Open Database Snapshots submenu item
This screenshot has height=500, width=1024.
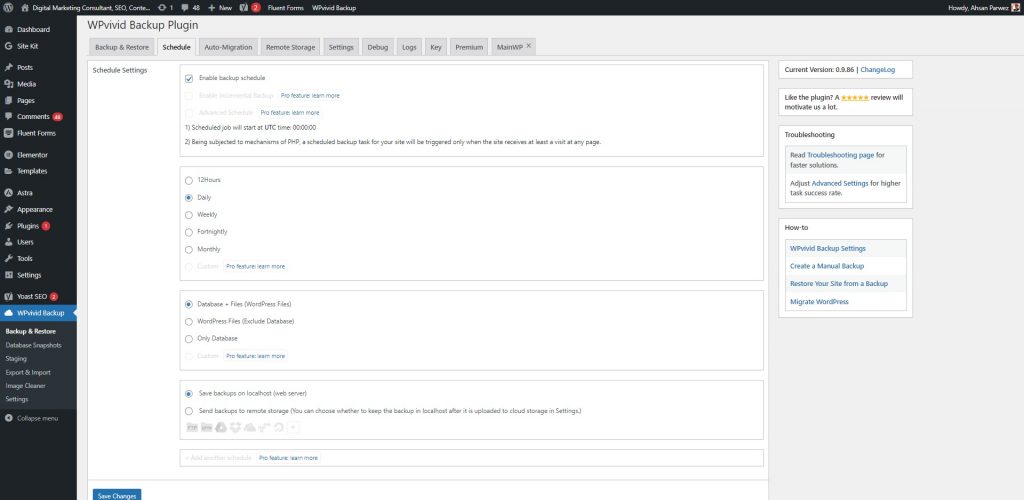click(x=33, y=345)
